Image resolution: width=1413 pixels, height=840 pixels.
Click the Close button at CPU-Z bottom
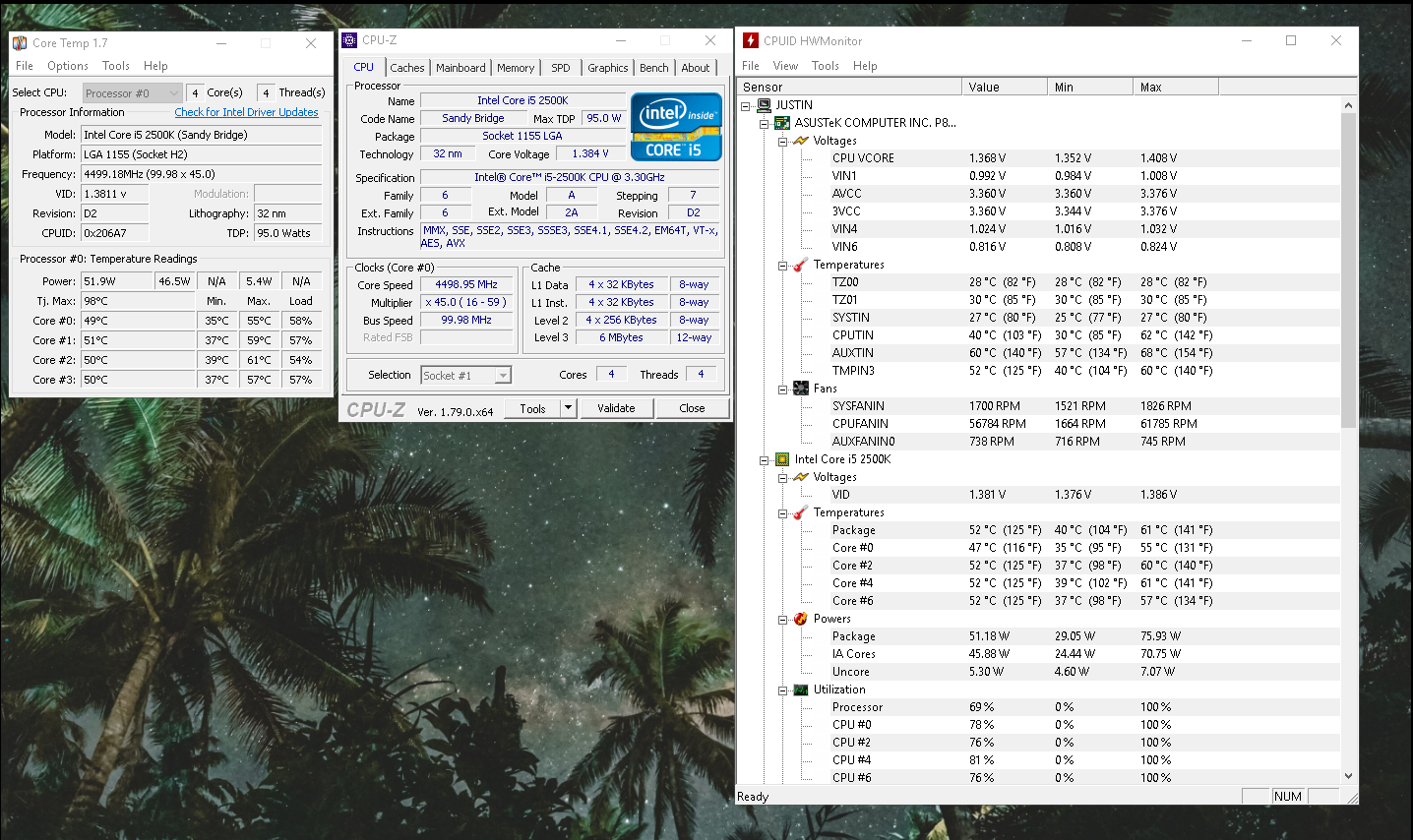tap(692, 408)
